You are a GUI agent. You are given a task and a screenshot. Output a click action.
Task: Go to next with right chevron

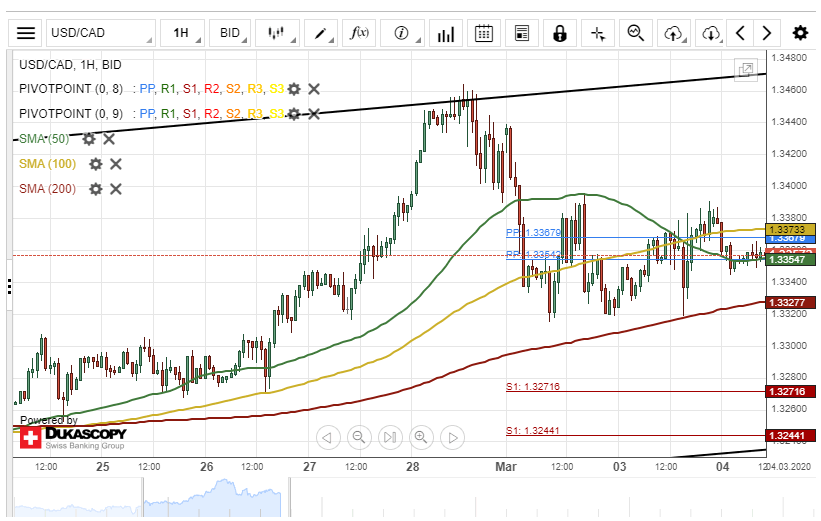click(x=767, y=34)
